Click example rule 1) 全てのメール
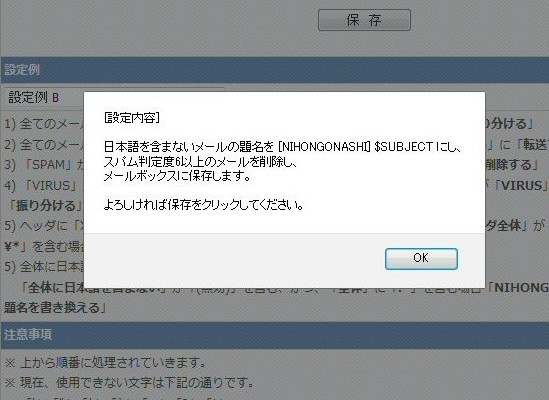549x400 pixels. [x=44, y=124]
